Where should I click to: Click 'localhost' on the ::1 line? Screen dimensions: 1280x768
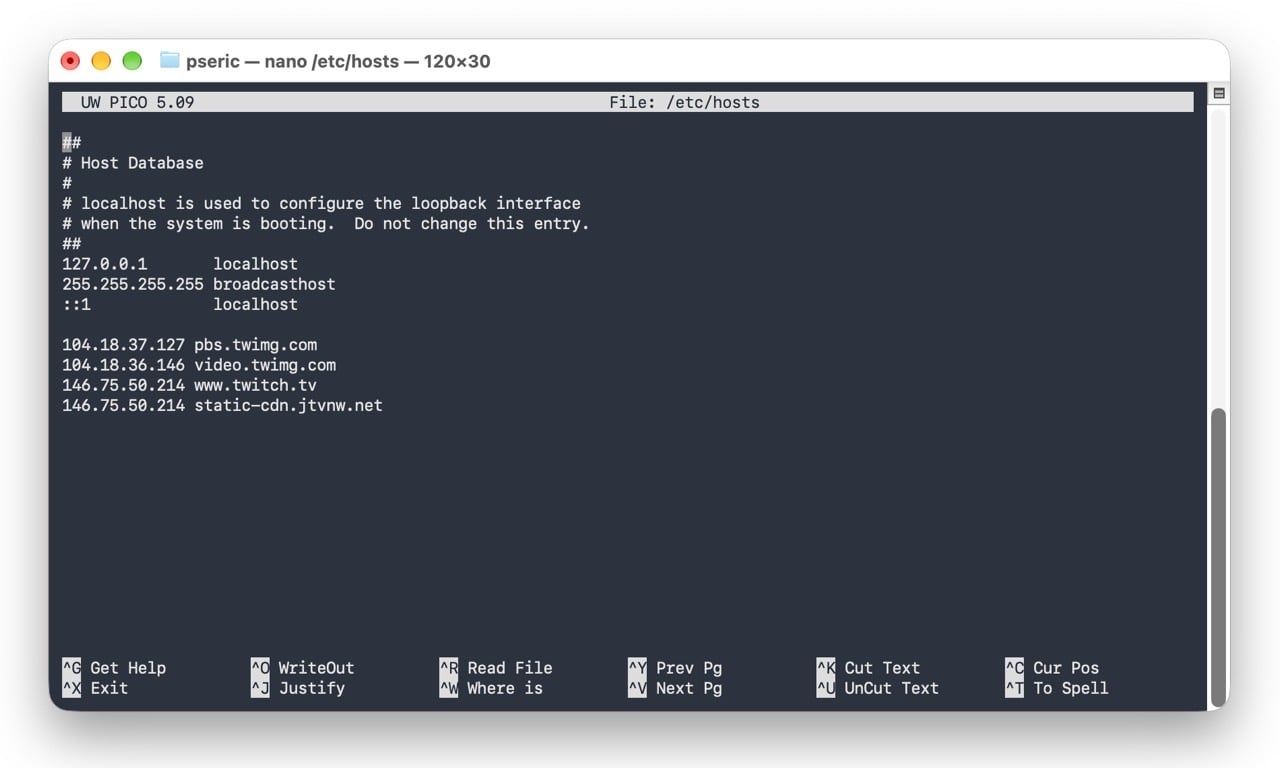[255, 304]
